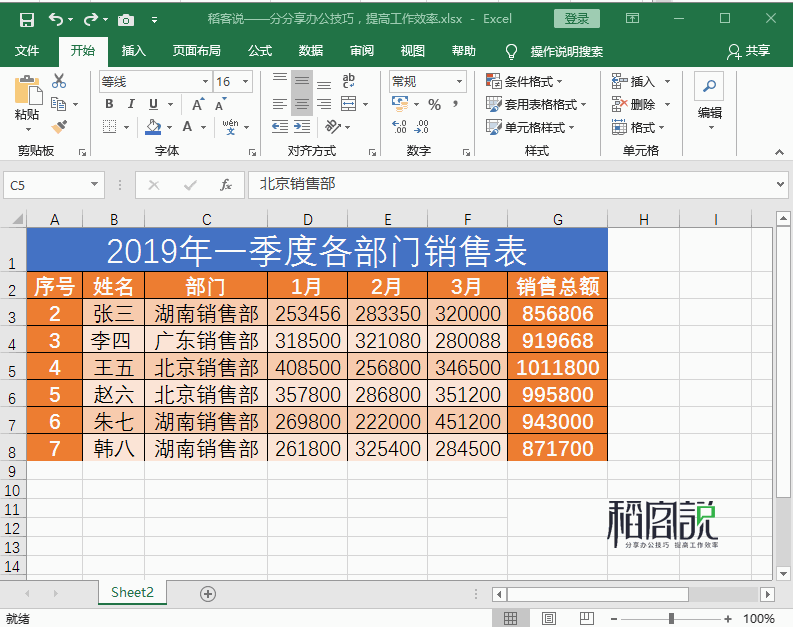793x627 pixels.
Task: Activate the Format Painter brush
Action: (59, 127)
